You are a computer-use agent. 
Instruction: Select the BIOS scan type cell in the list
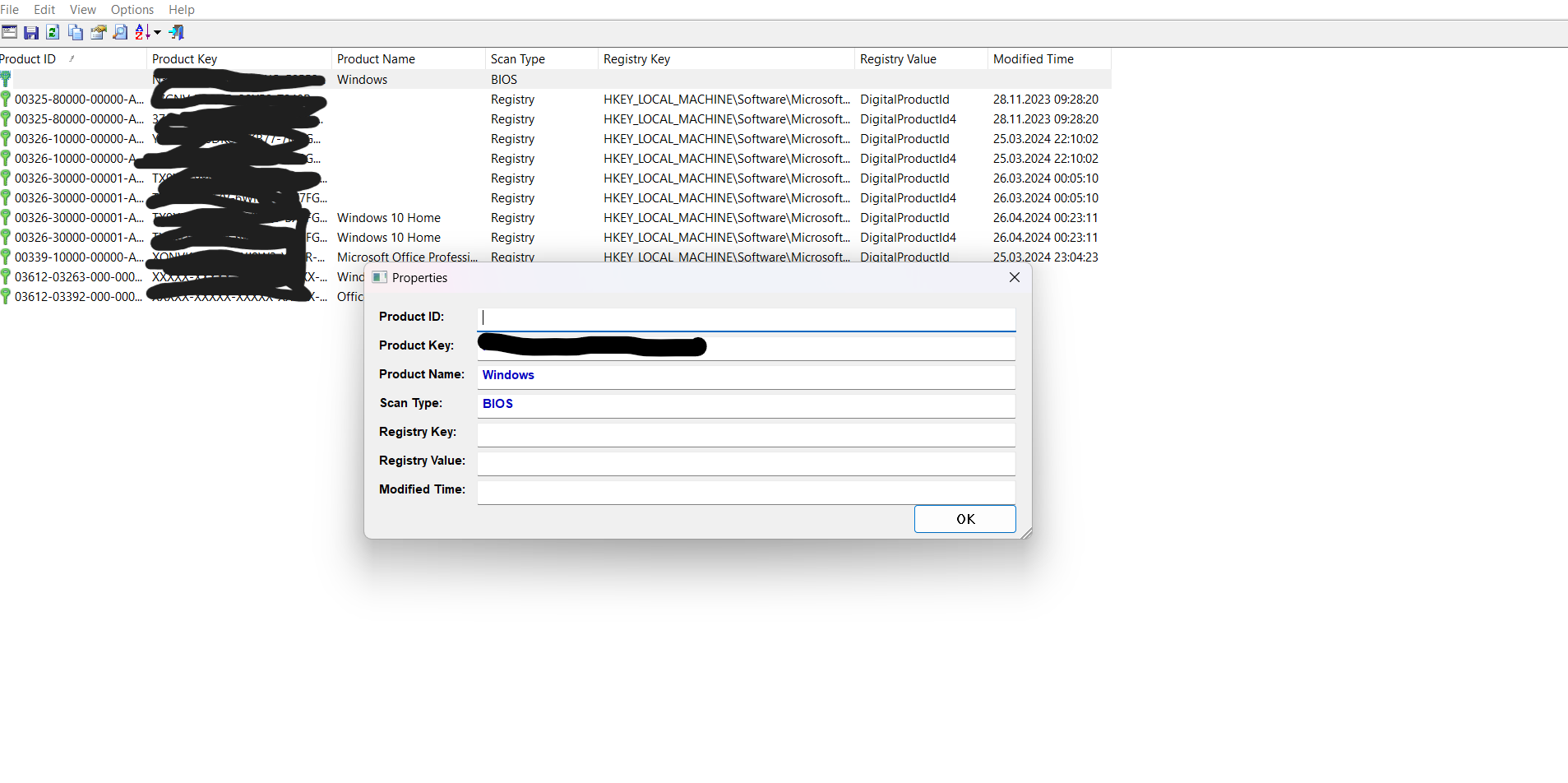(x=504, y=80)
